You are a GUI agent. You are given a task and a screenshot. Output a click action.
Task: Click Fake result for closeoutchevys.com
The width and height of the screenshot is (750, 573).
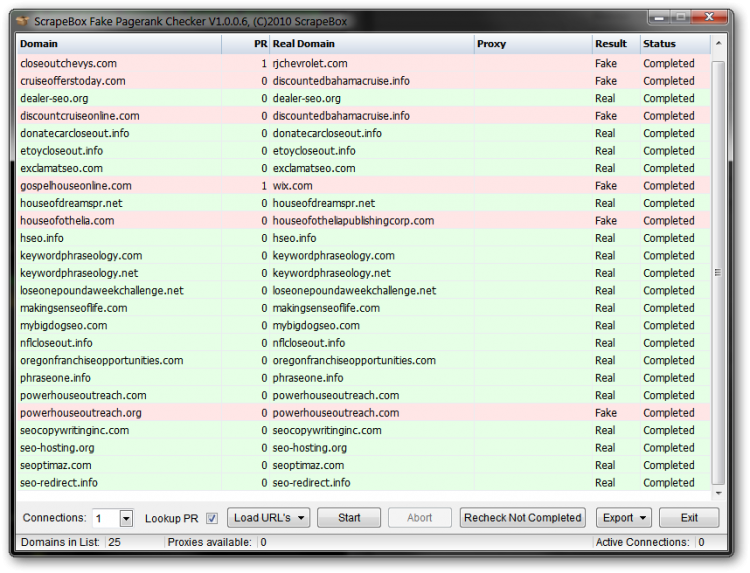coord(616,63)
